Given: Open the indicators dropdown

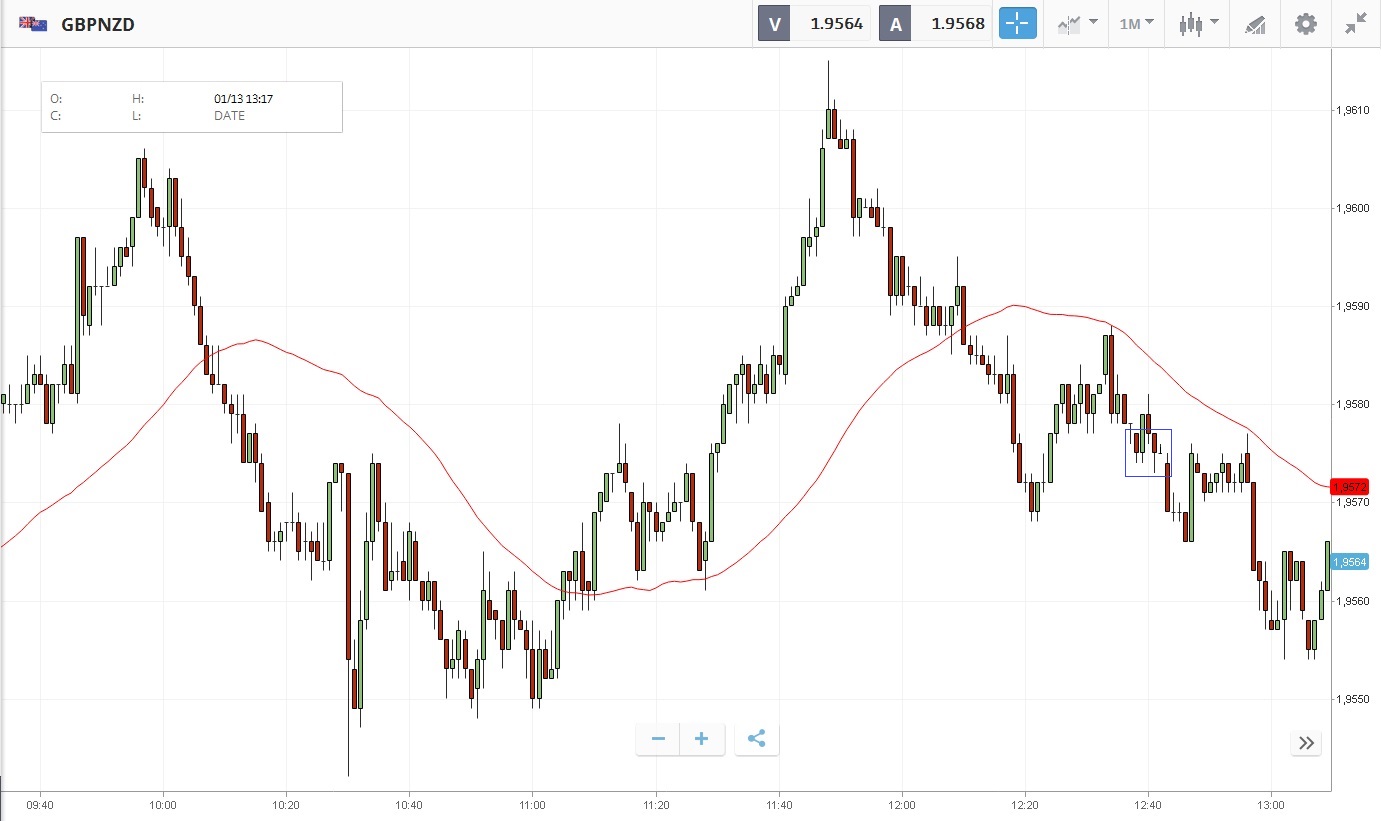Looking at the screenshot, I should pyautogui.click(x=1078, y=24).
